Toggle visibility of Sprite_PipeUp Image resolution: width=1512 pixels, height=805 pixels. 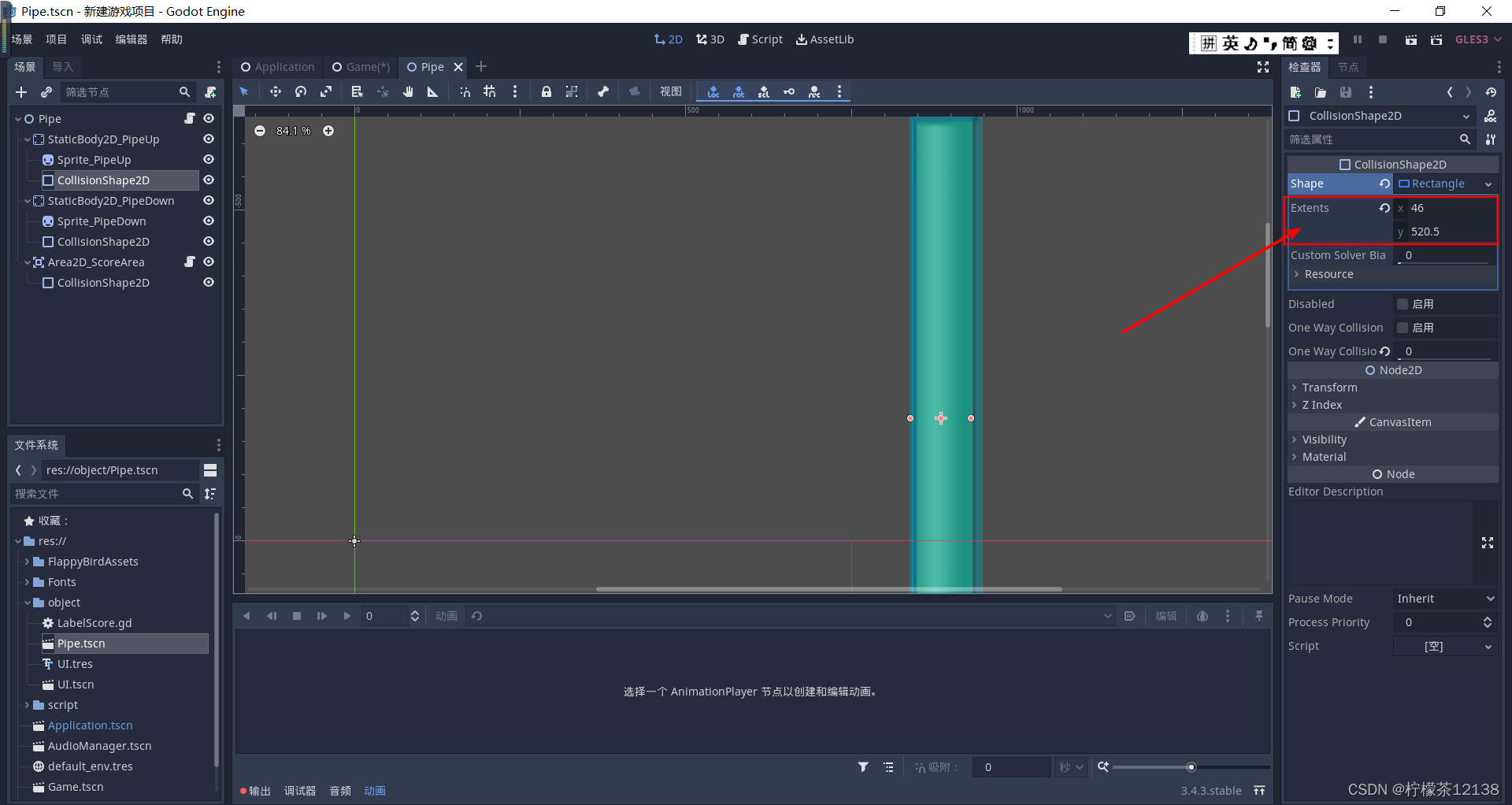[x=209, y=159]
